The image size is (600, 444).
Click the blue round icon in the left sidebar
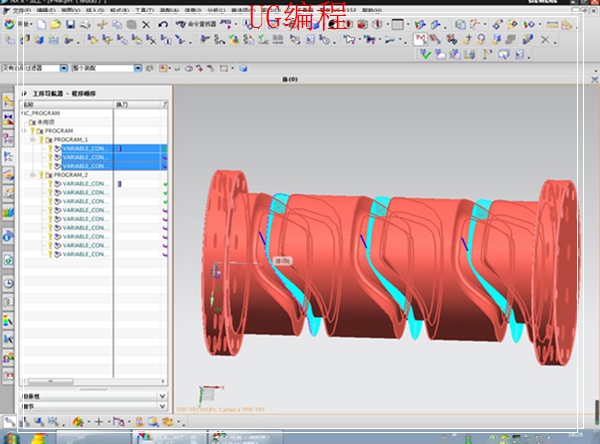pos(8,236)
